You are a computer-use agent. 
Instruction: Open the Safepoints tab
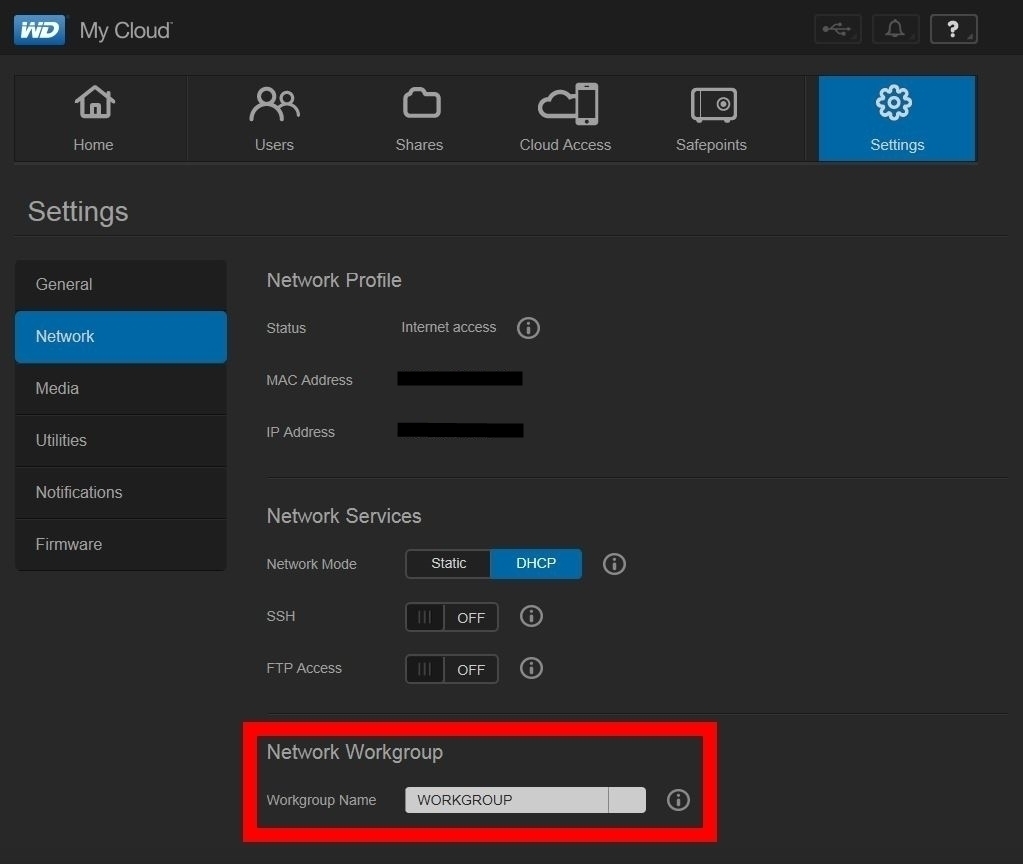[711, 119]
